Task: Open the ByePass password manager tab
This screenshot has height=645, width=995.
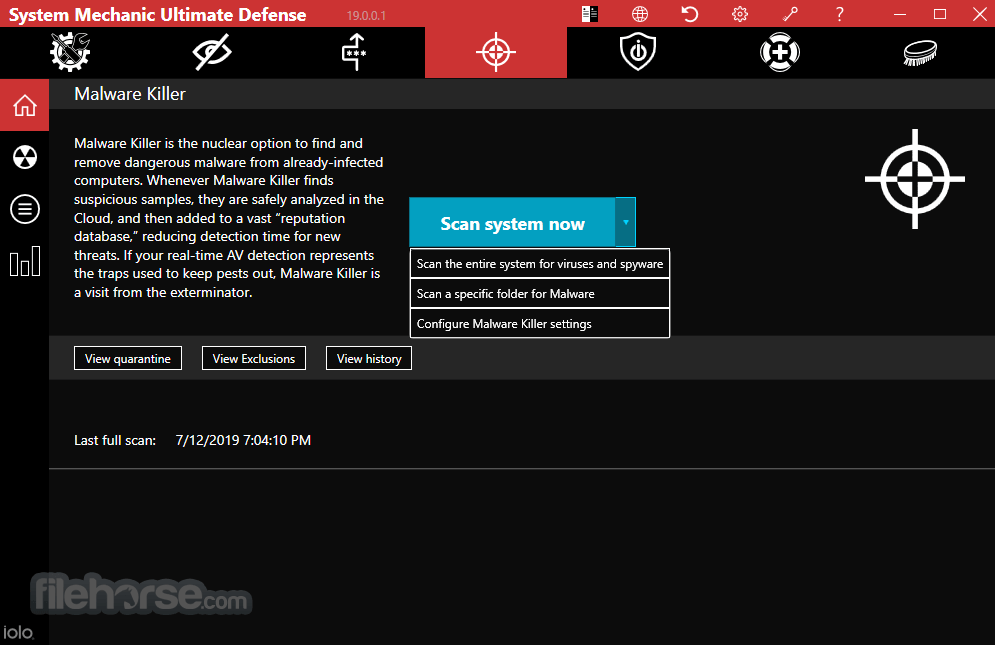Action: 354,52
